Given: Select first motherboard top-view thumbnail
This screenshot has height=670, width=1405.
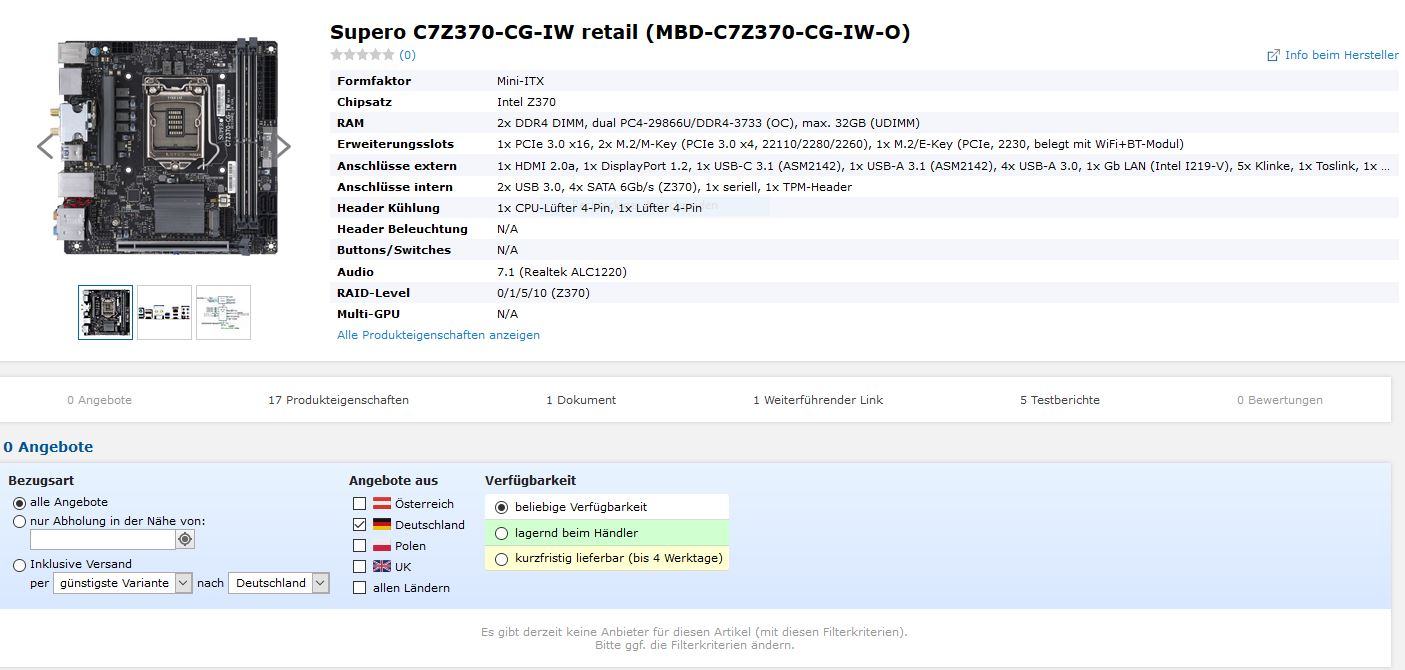Looking at the screenshot, I should pyautogui.click(x=105, y=312).
